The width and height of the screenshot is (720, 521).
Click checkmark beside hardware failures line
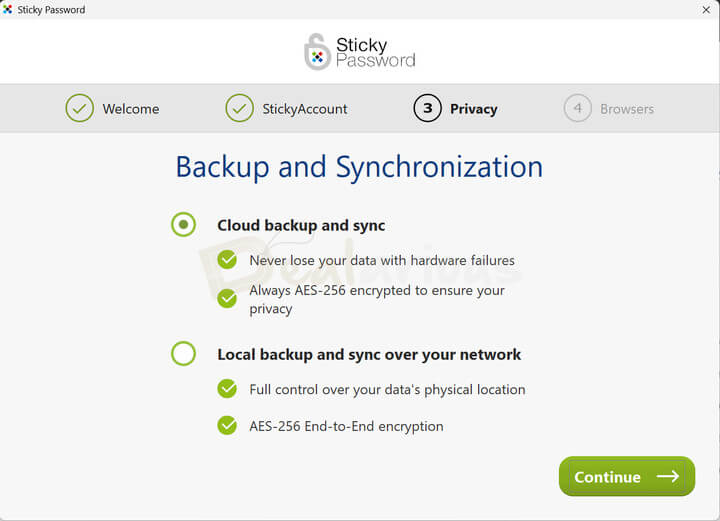(227, 260)
